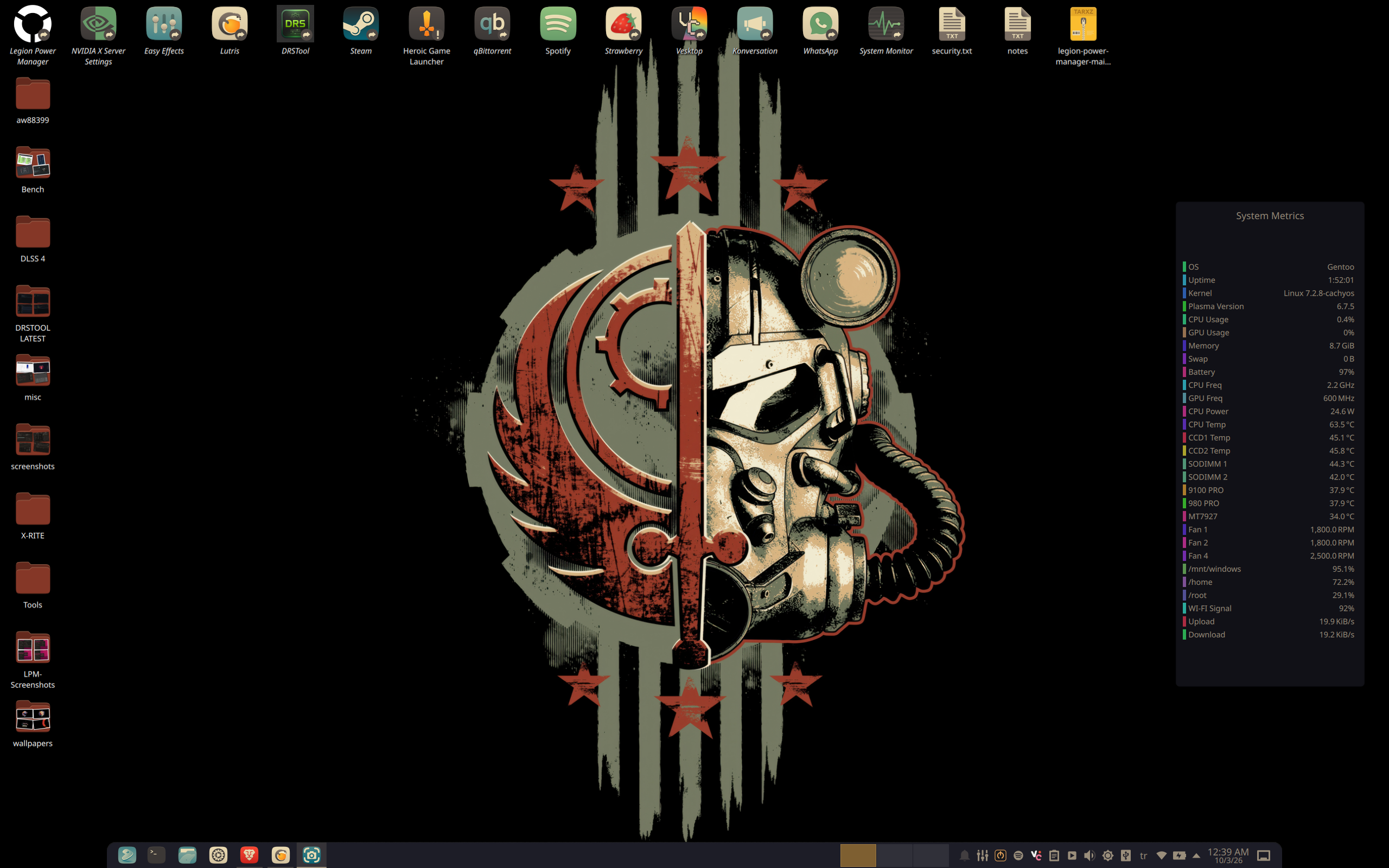This screenshot has height=868, width=1389.
Task: Open the notifications bell in the tray
Action: [964, 856]
